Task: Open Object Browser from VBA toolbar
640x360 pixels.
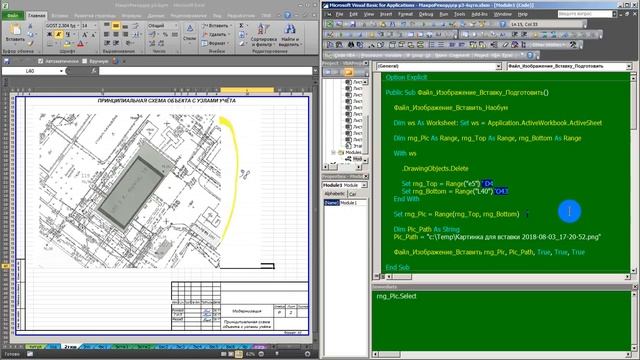Action: pos(483,24)
